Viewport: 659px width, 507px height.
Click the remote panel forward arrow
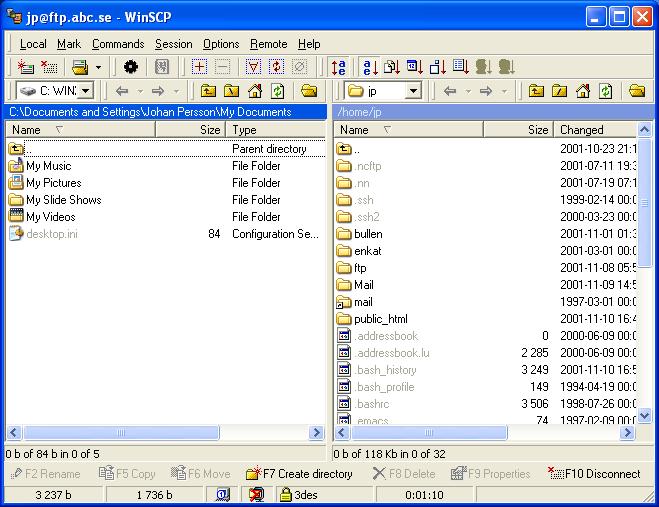coord(486,91)
